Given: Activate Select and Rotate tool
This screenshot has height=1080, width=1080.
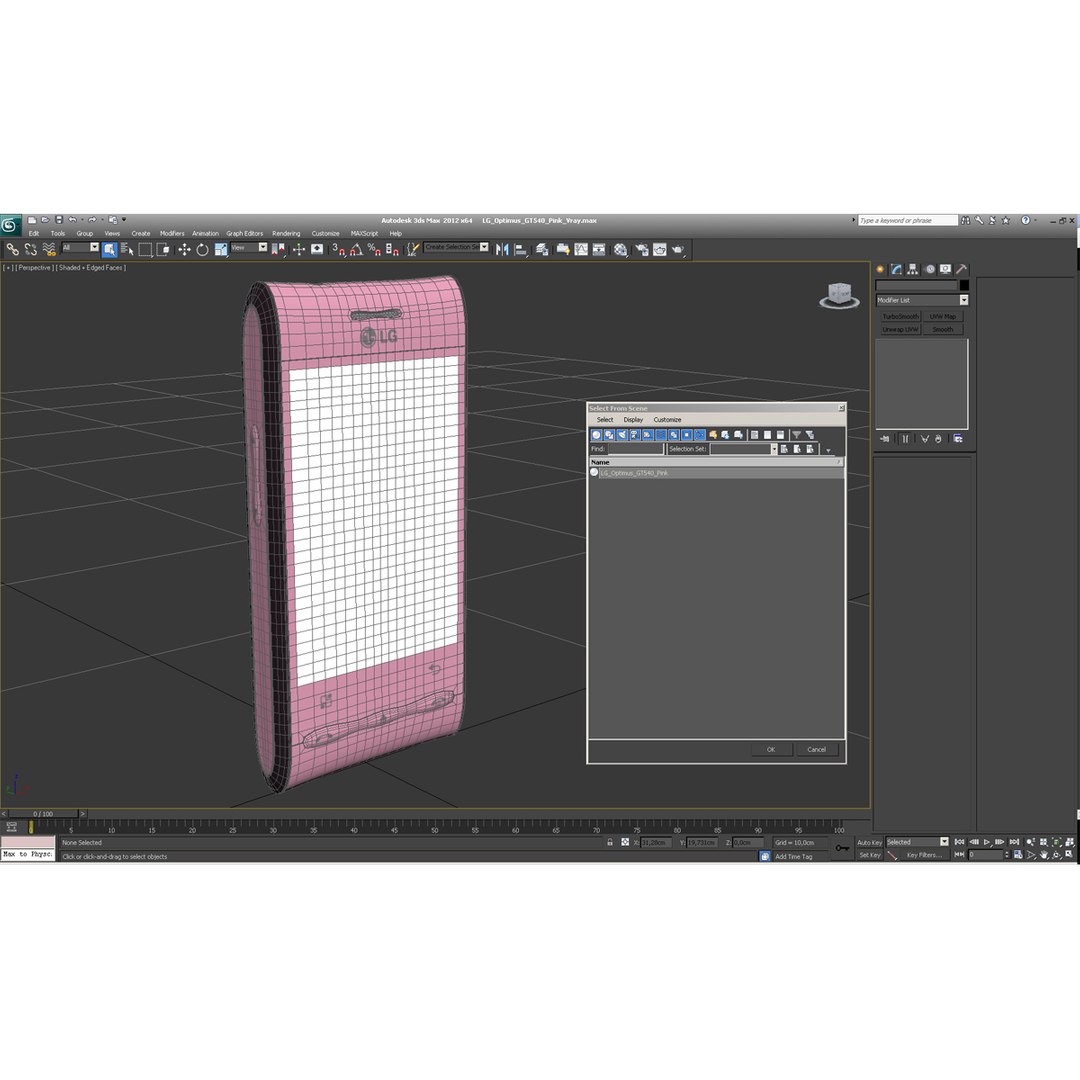Looking at the screenshot, I should tap(202, 249).
